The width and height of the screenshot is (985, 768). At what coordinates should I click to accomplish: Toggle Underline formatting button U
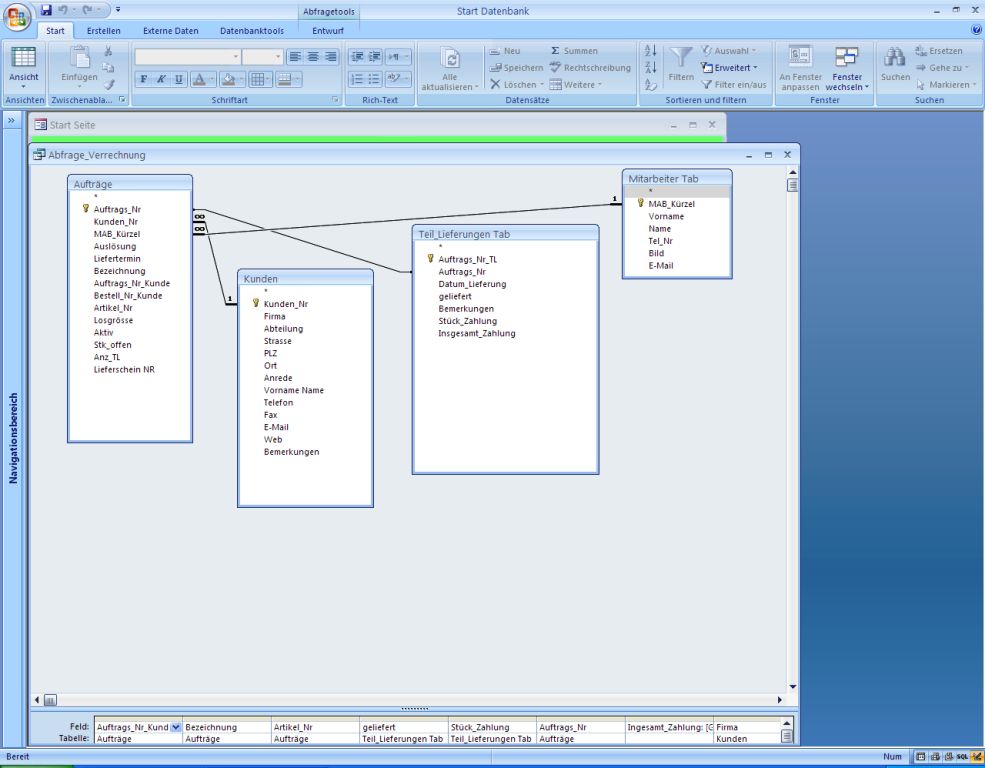(x=178, y=79)
